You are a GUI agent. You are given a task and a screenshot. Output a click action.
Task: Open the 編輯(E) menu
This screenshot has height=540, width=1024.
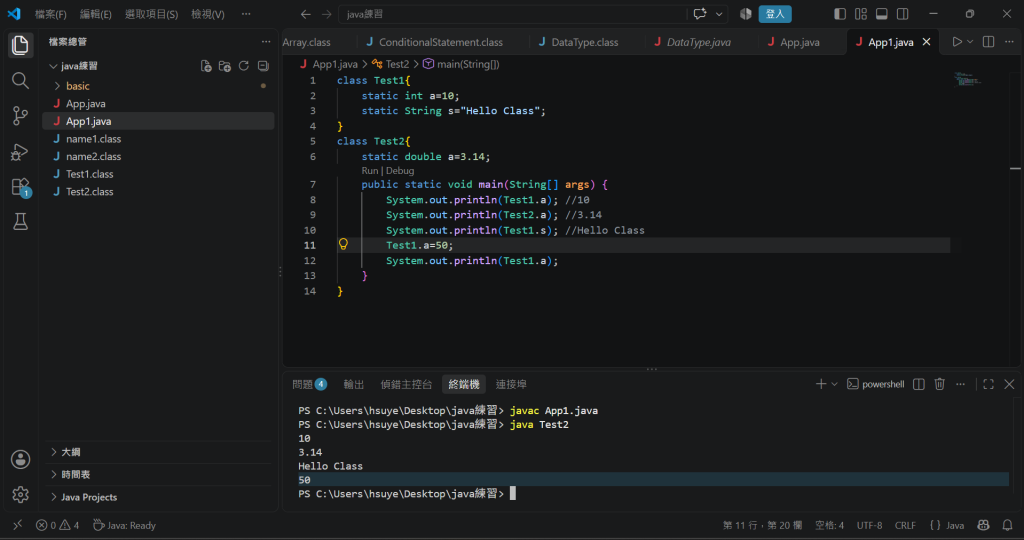click(95, 14)
